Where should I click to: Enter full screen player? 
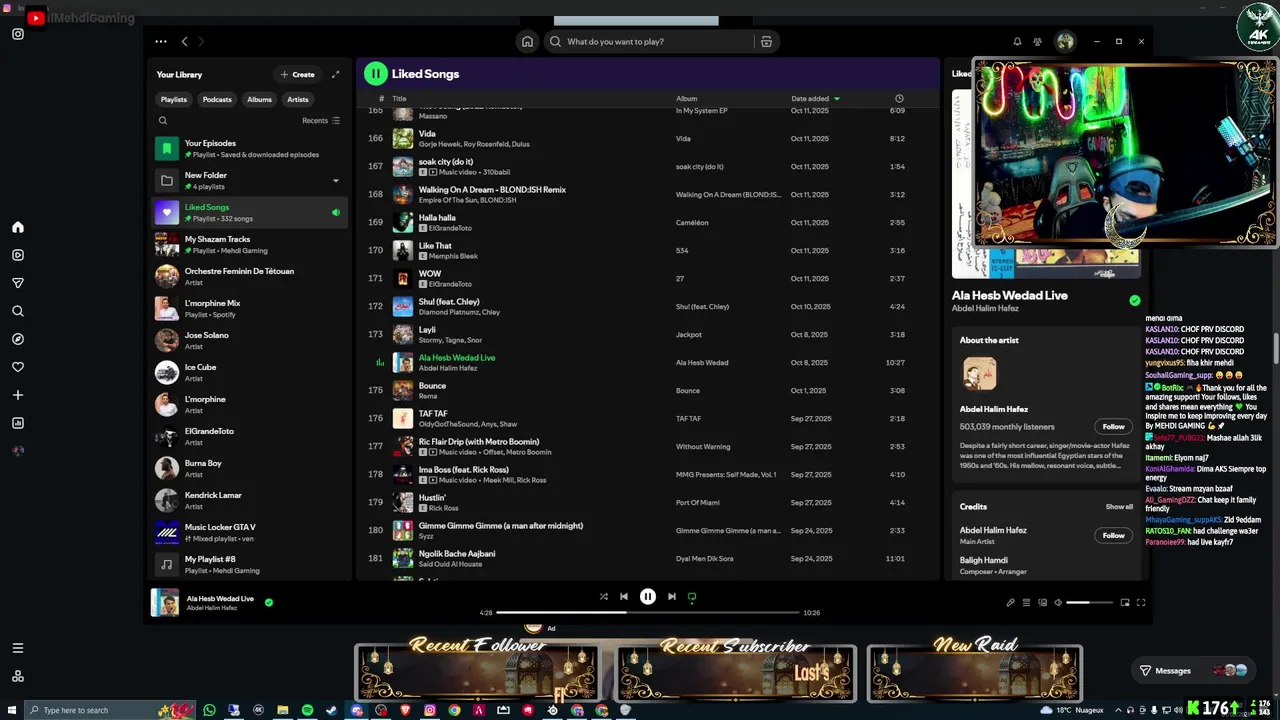[x=1141, y=602]
